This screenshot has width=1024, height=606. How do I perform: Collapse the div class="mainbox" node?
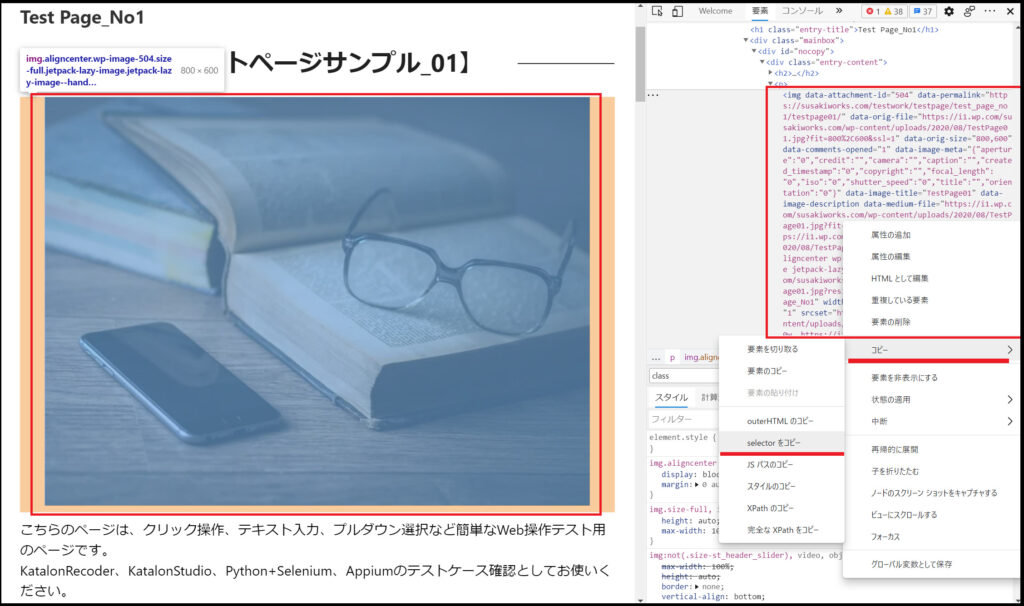tap(746, 40)
